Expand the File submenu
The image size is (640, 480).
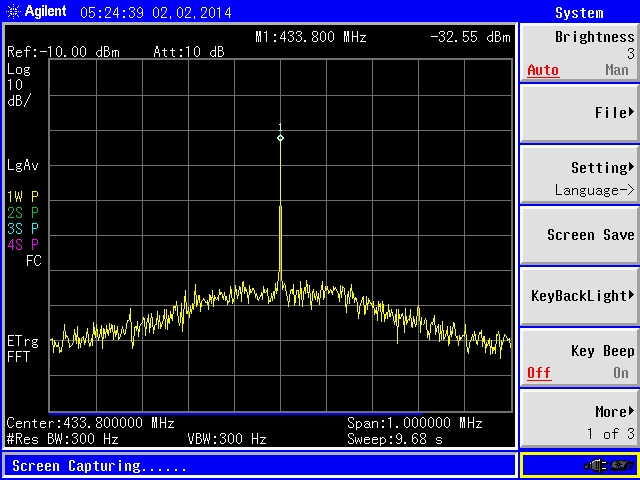click(579, 113)
